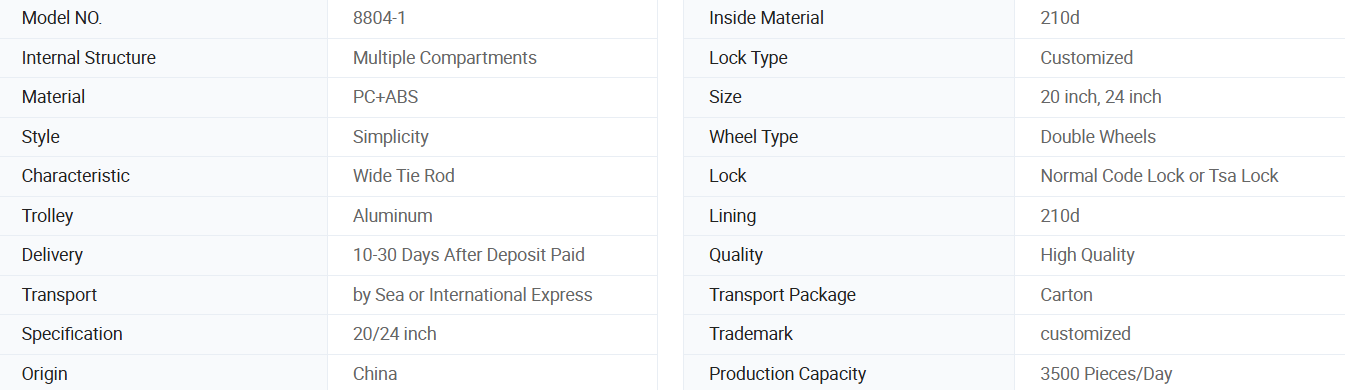Select the 20 inch, 24 inch size value
The width and height of the screenshot is (1345, 390).
click(1101, 97)
